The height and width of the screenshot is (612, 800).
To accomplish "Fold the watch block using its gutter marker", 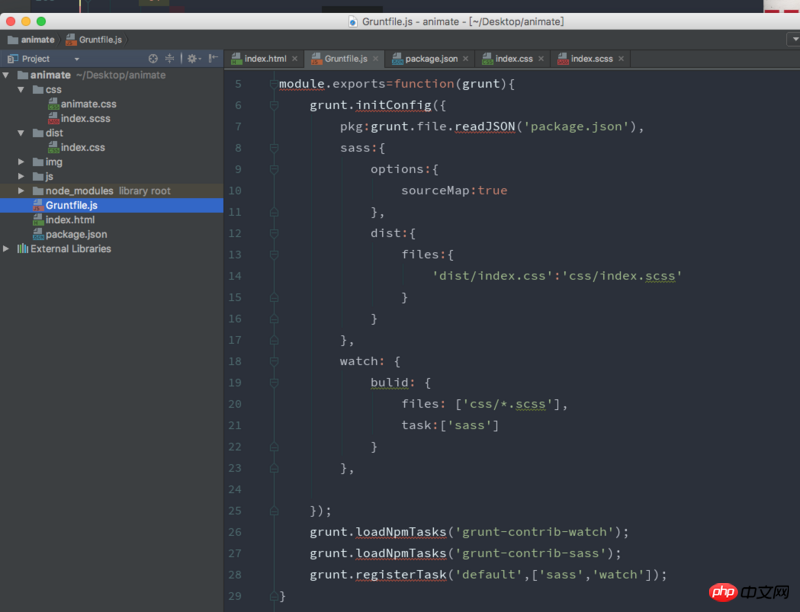I will click(x=274, y=362).
